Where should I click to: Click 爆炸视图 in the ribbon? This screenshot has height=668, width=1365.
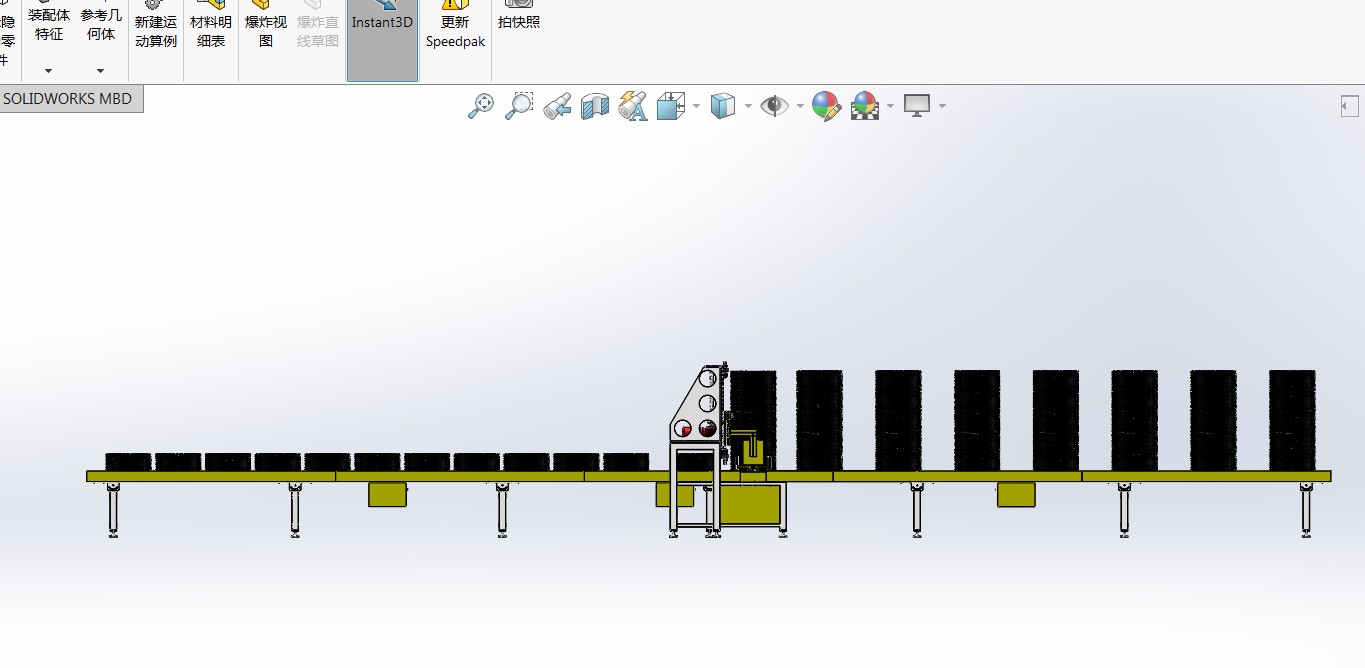point(266,31)
